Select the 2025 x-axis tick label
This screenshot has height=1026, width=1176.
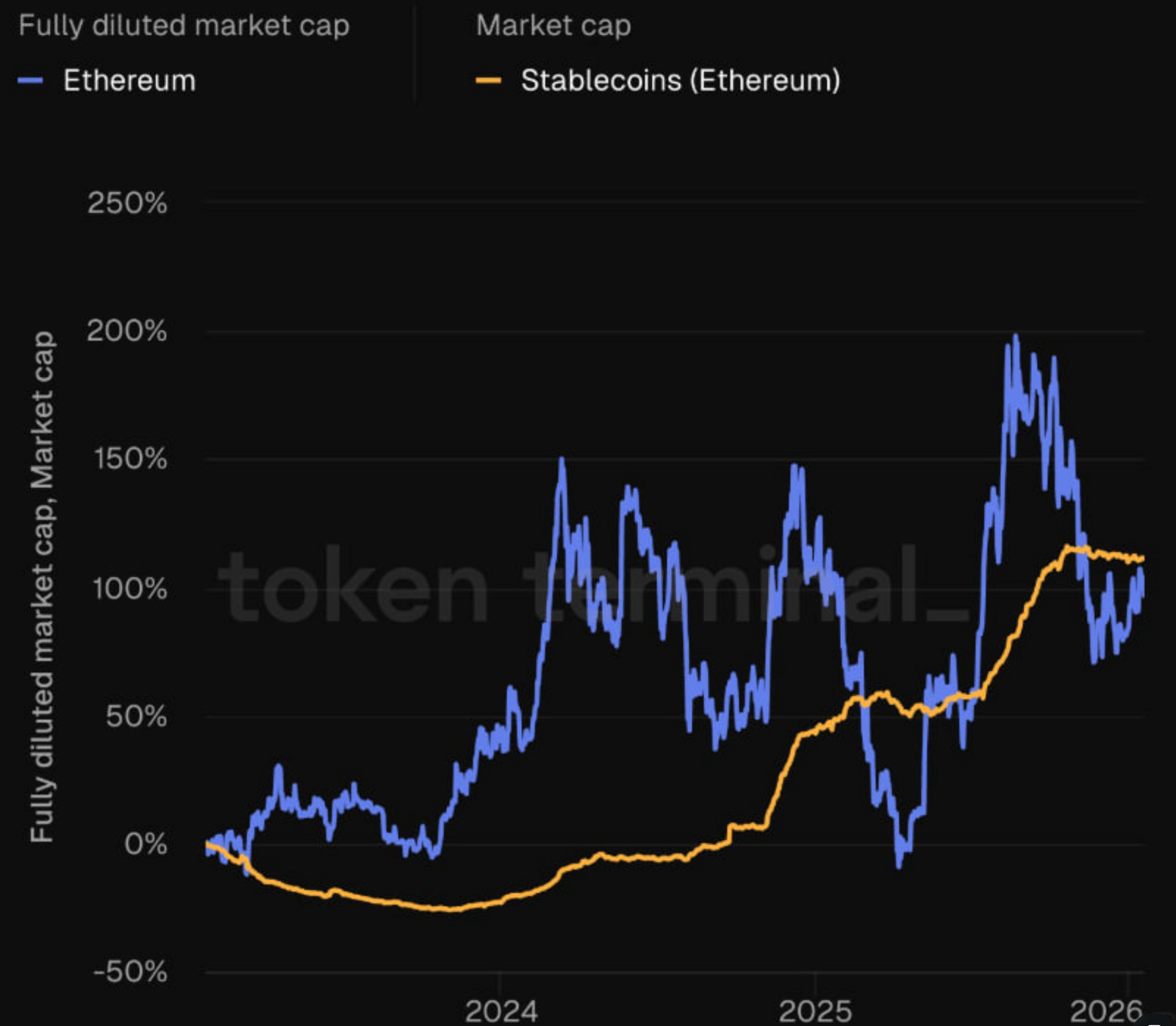[x=815, y=1011]
